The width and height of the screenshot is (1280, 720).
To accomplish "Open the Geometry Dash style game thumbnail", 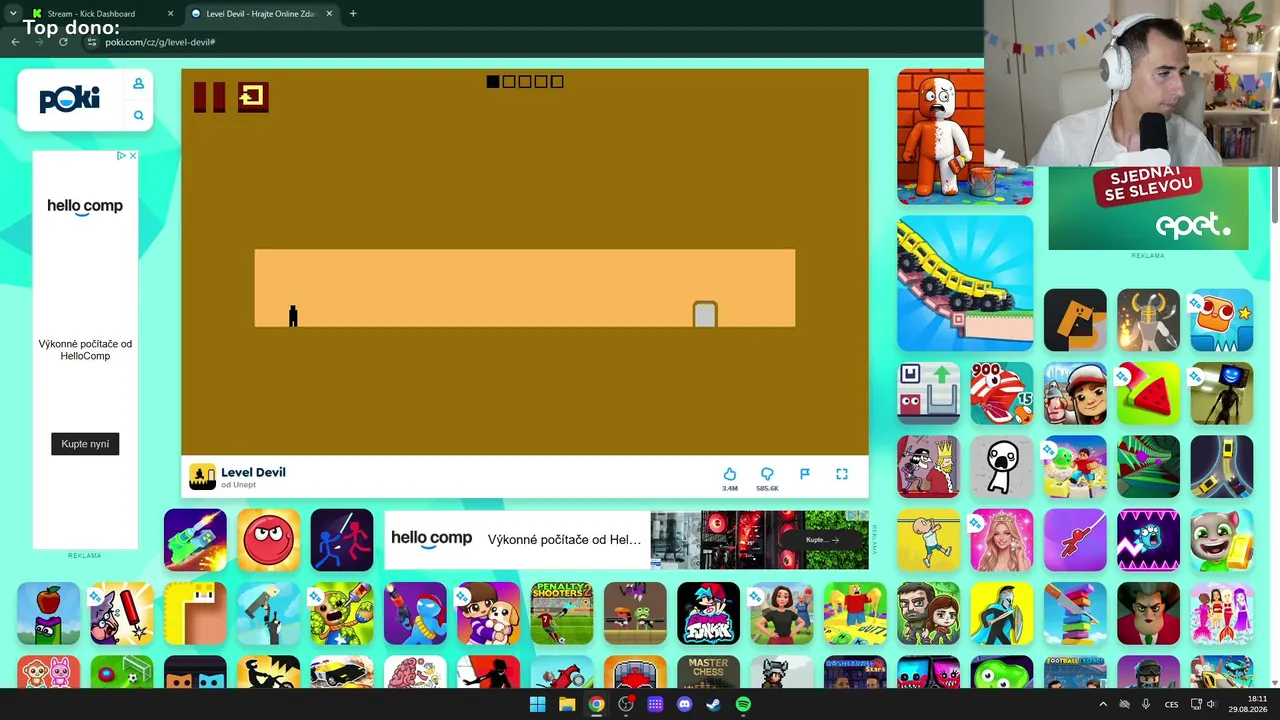I will 1148,540.
